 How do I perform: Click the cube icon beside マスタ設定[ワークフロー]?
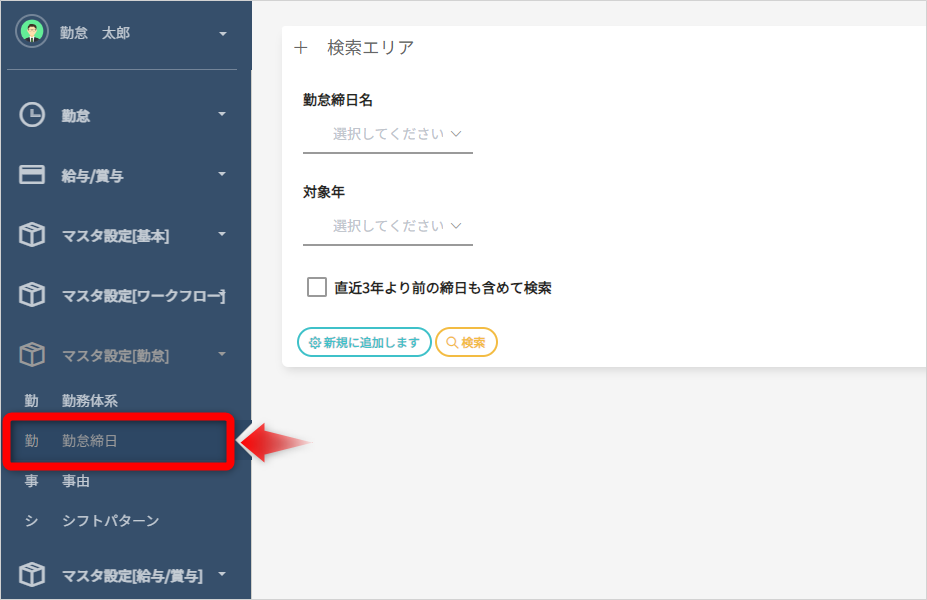click(32, 295)
